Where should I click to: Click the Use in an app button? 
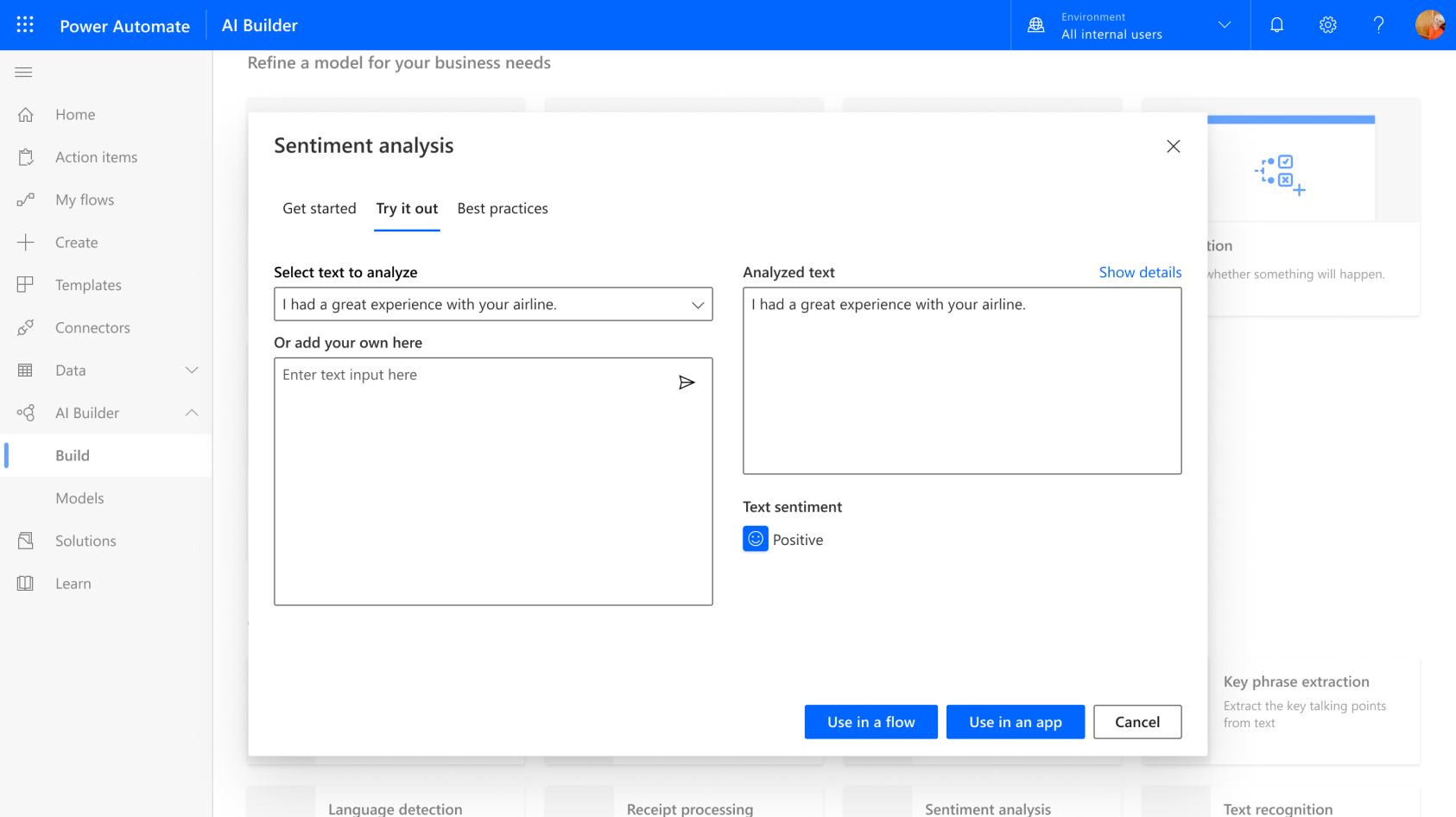1016,722
